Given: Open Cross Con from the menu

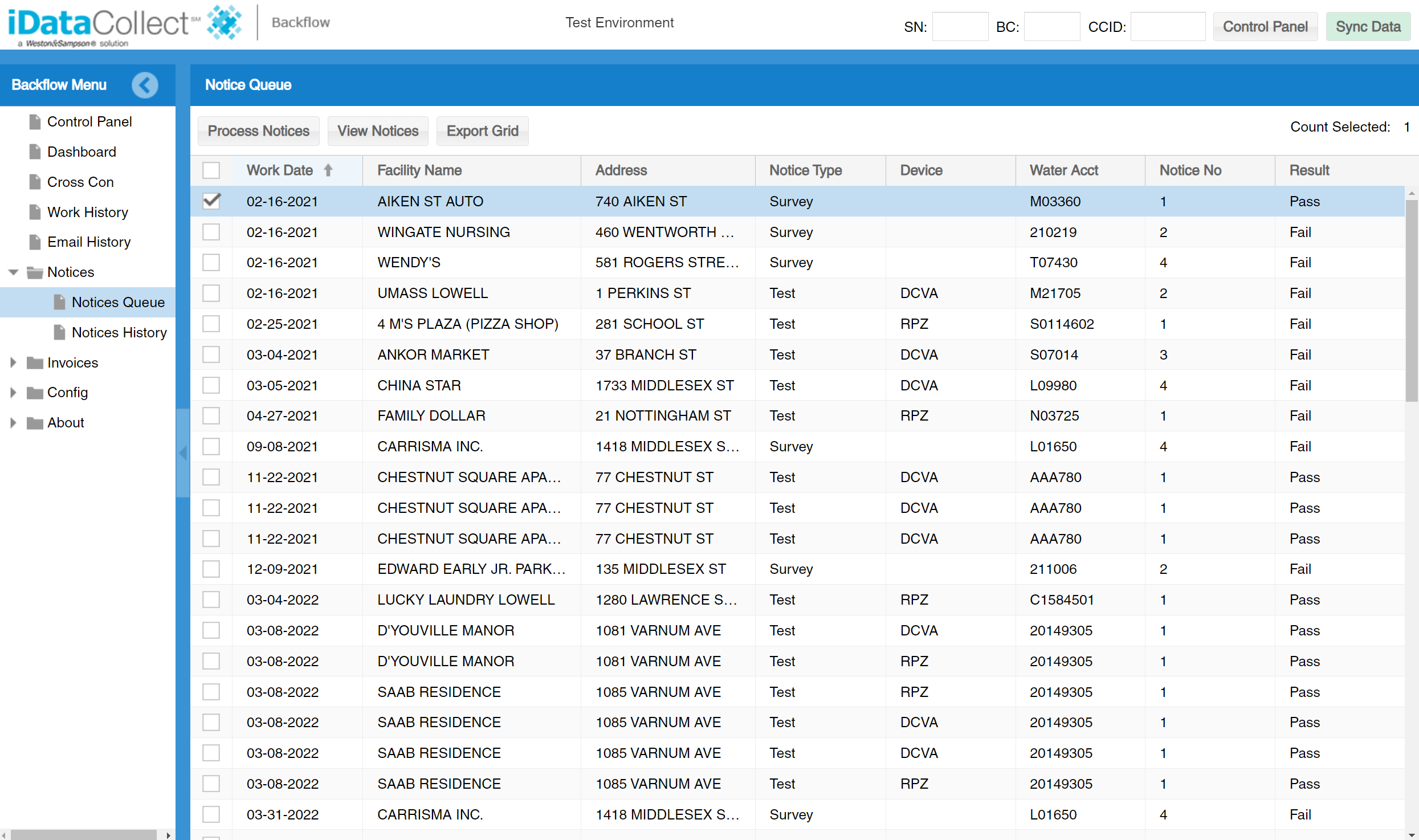Looking at the screenshot, I should [x=80, y=182].
